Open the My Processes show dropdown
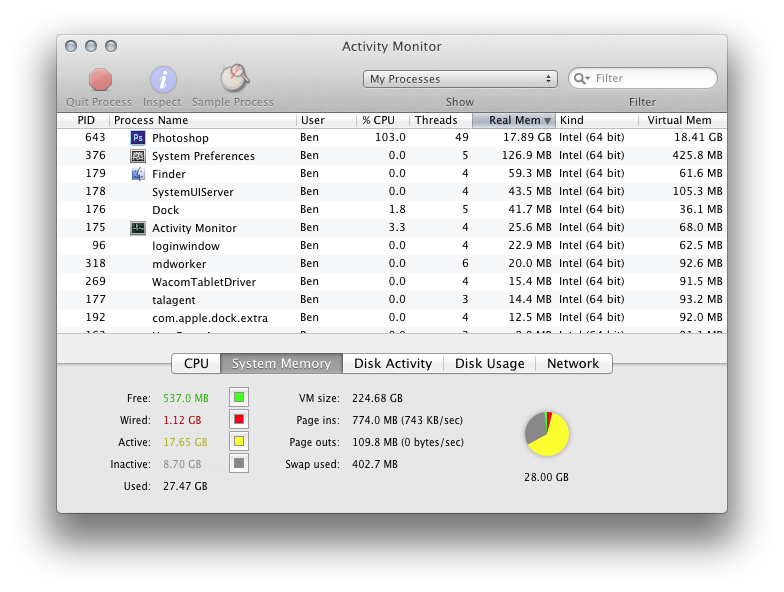 (x=460, y=79)
